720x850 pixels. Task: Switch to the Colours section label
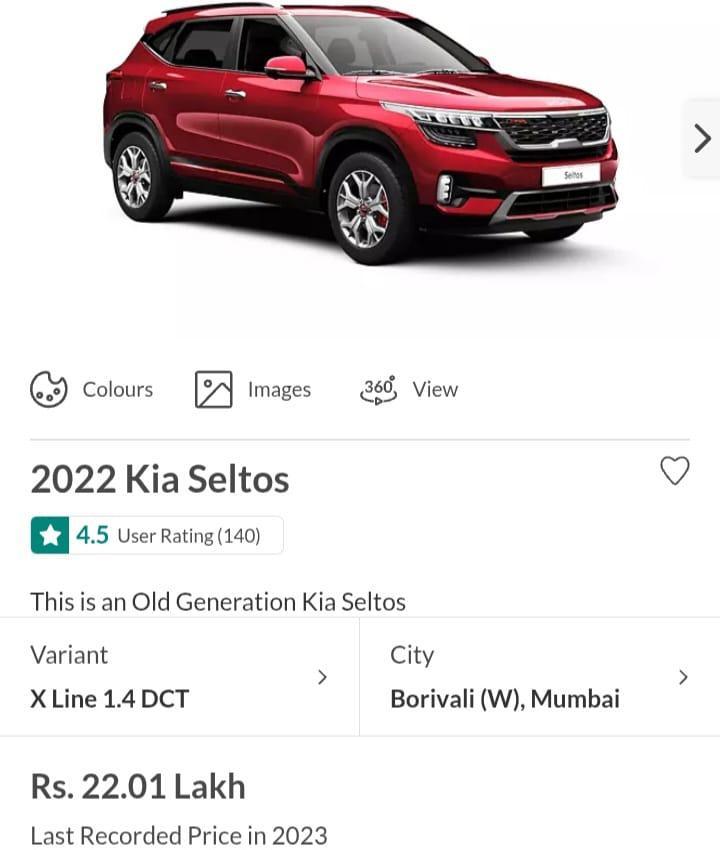118,389
